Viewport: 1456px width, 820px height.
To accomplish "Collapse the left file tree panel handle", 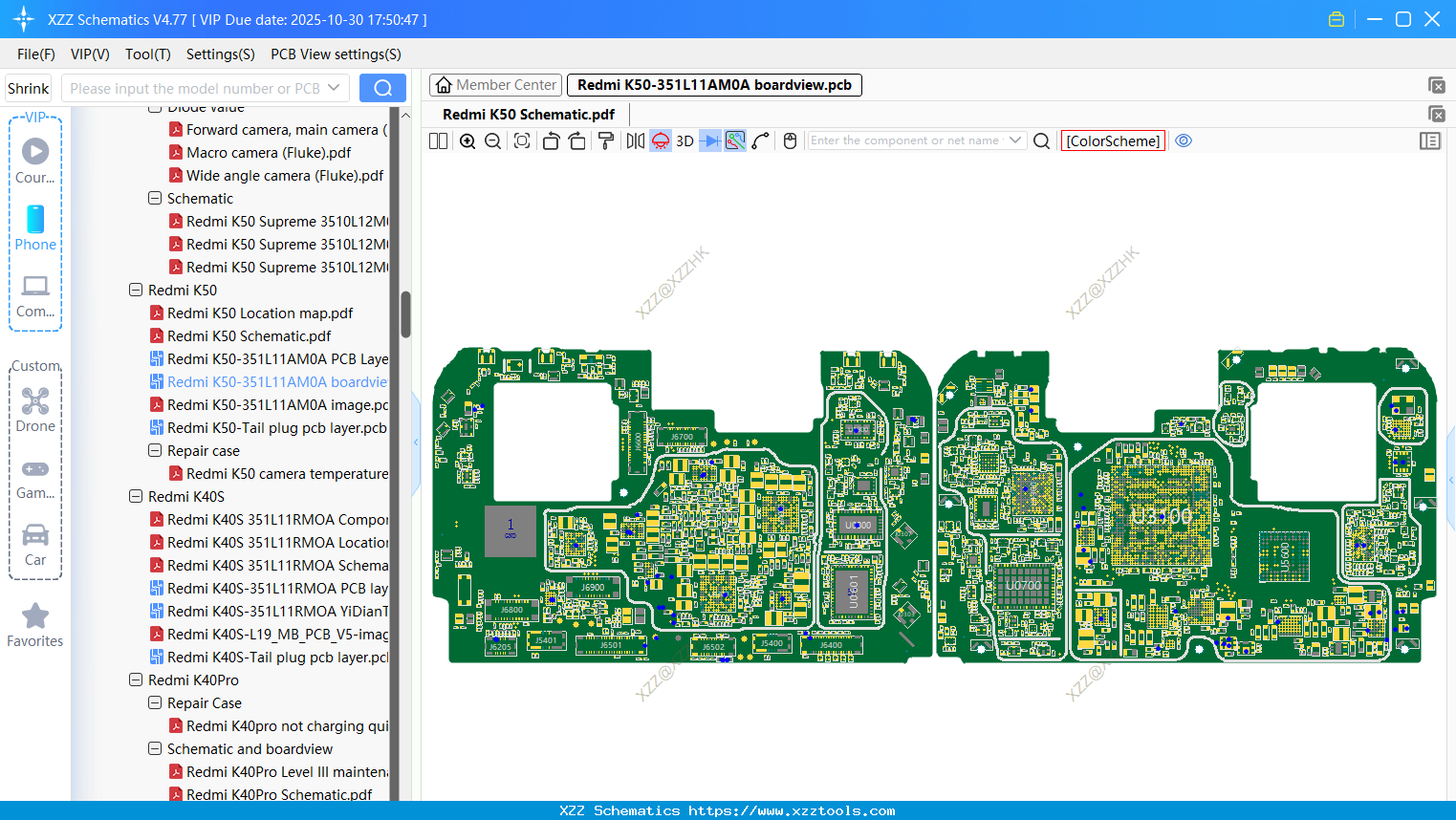I will tap(416, 442).
